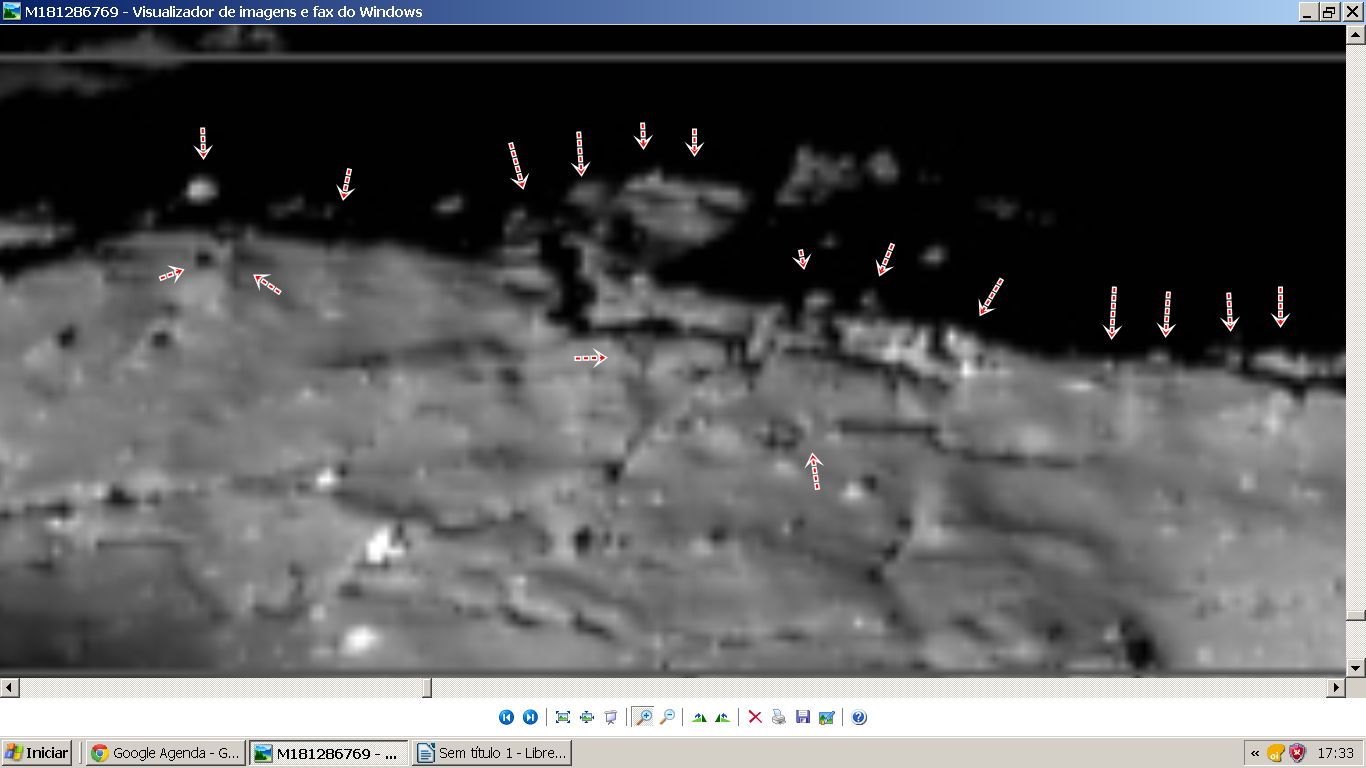Viewport: 1366px width, 768px height.
Task: Go to the next image
Action: tap(530, 717)
